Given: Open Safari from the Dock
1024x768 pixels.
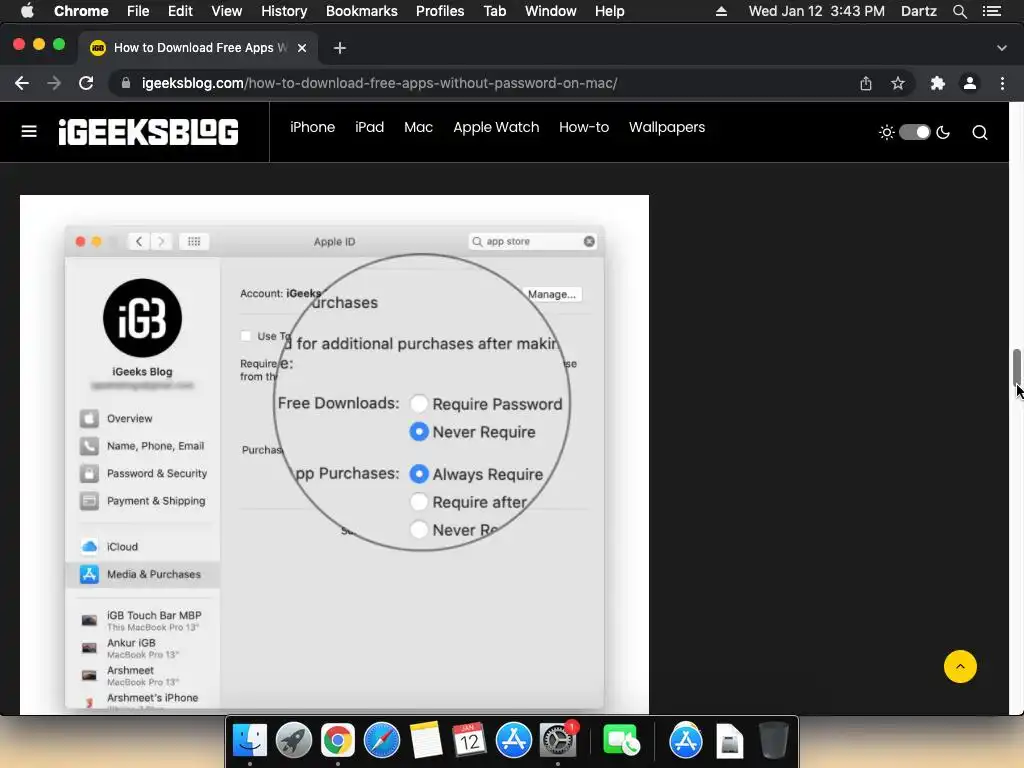Looking at the screenshot, I should click(381, 741).
